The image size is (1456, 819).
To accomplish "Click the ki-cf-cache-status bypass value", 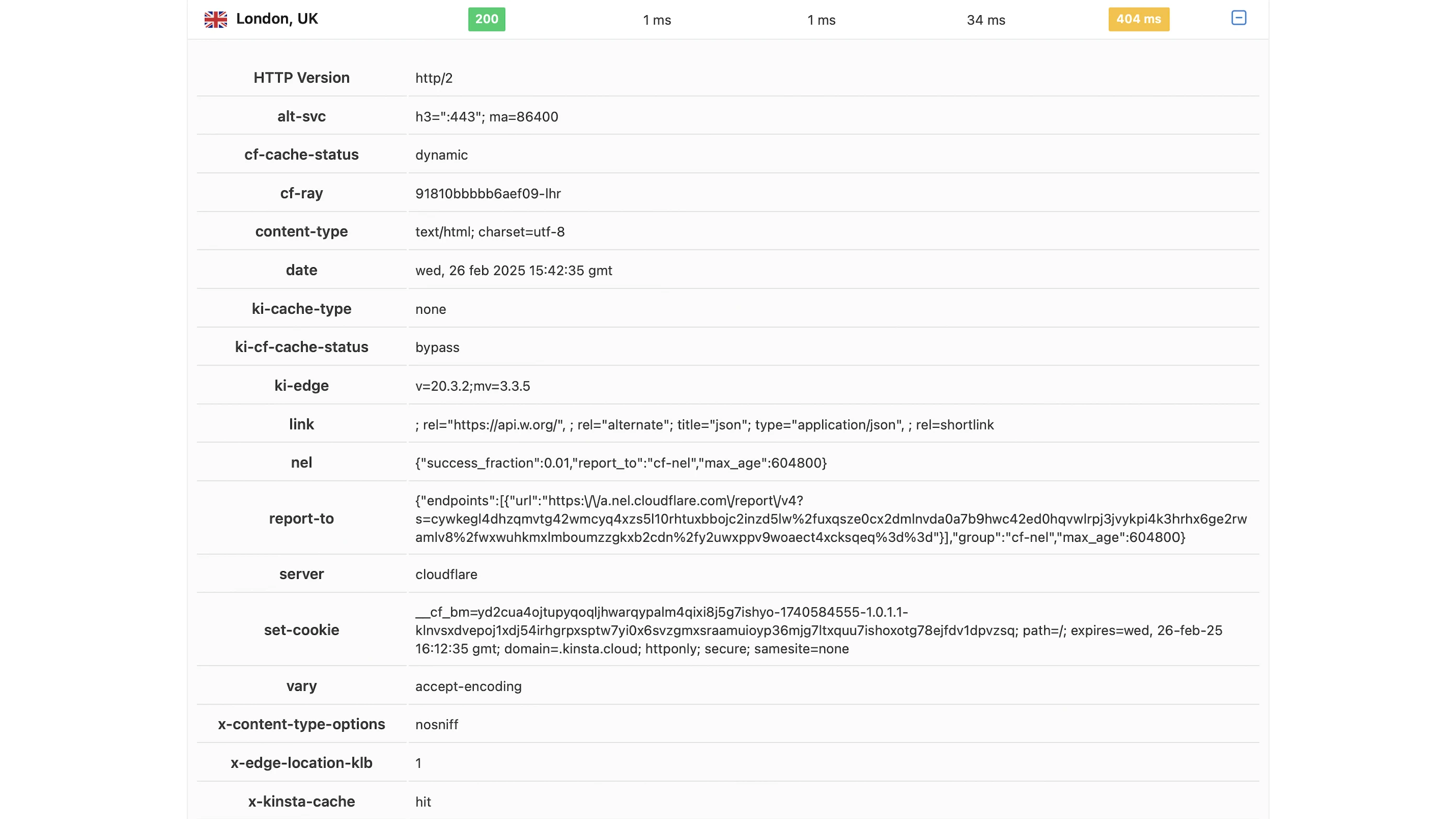I will (x=437, y=347).
